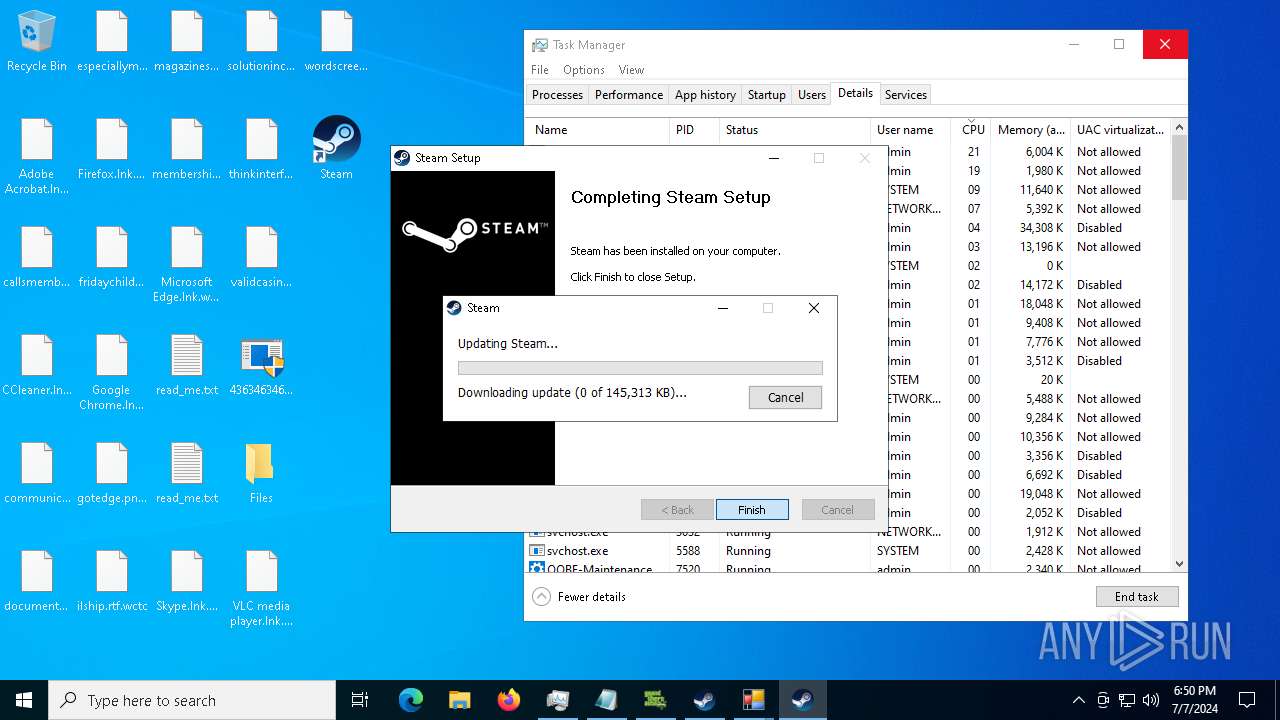
Task: Click the Type here to search box
Action: [192, 700]
